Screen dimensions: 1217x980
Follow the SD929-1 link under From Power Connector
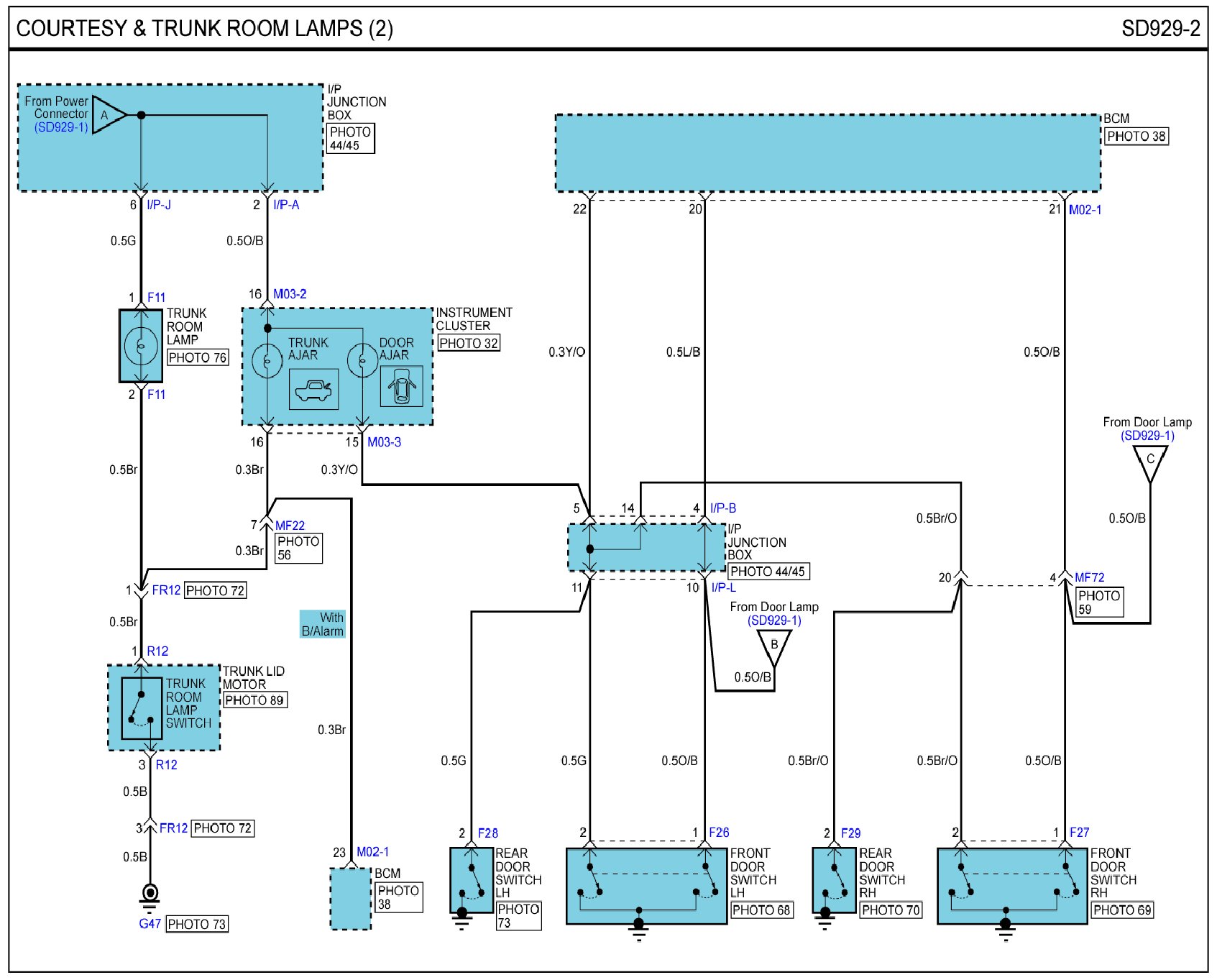(x=61, y=127)
